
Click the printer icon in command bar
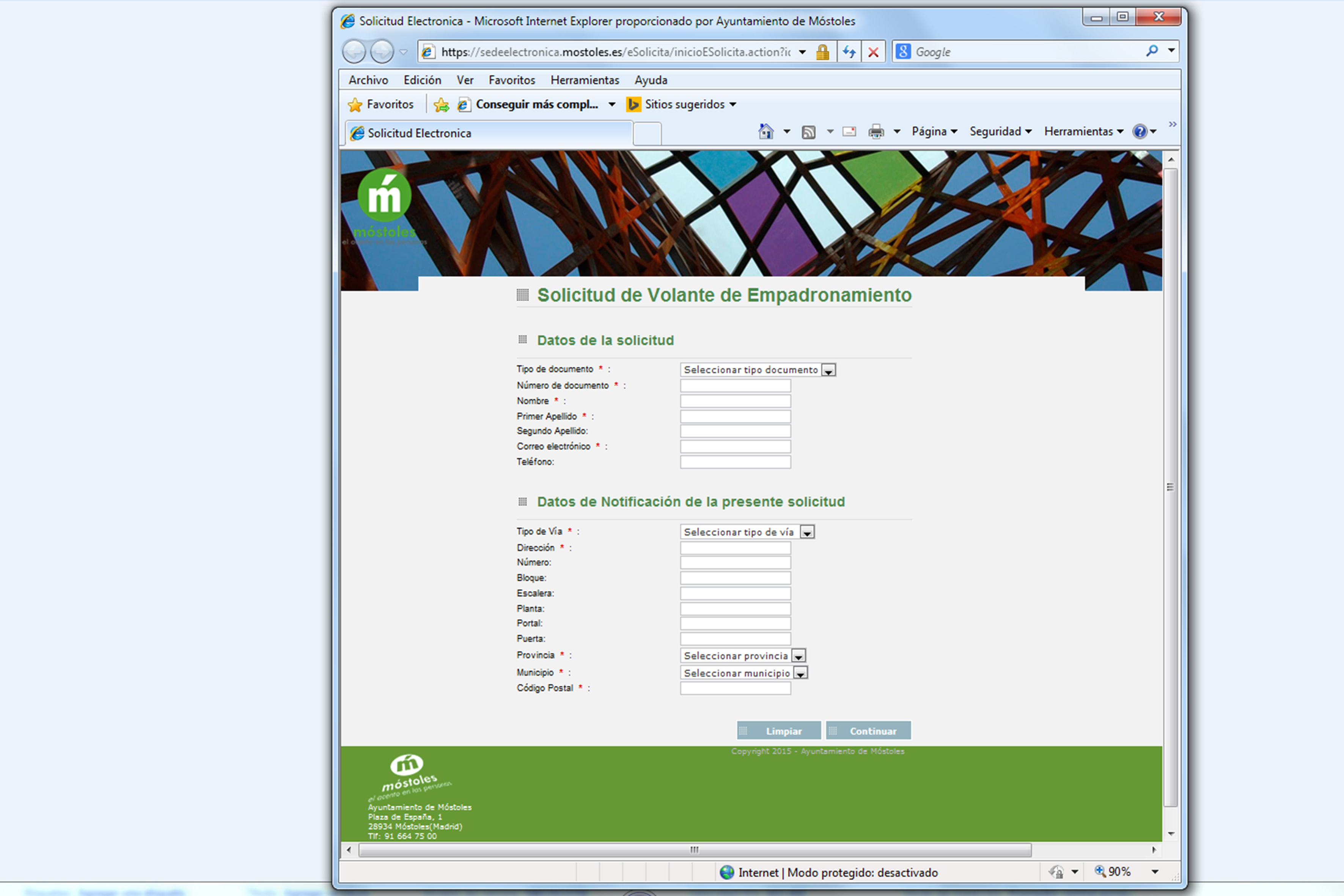(876, 132)
